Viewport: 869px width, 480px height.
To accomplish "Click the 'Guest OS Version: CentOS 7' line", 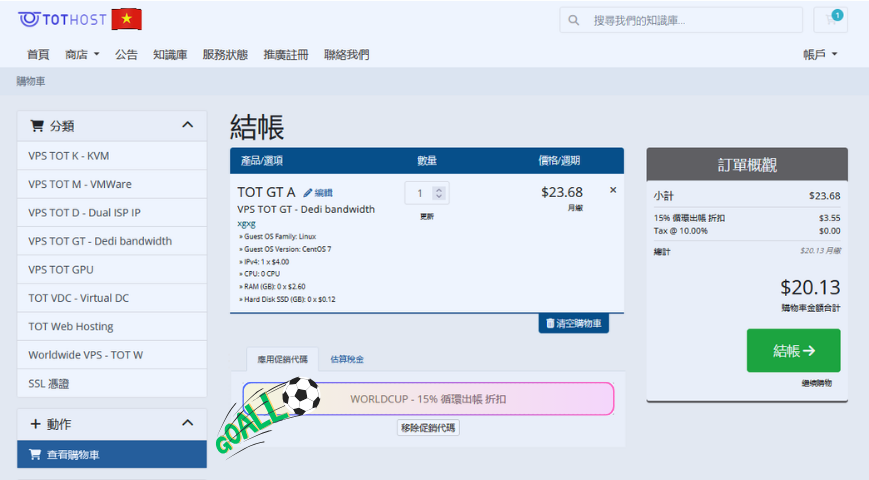I will [285, 249].
